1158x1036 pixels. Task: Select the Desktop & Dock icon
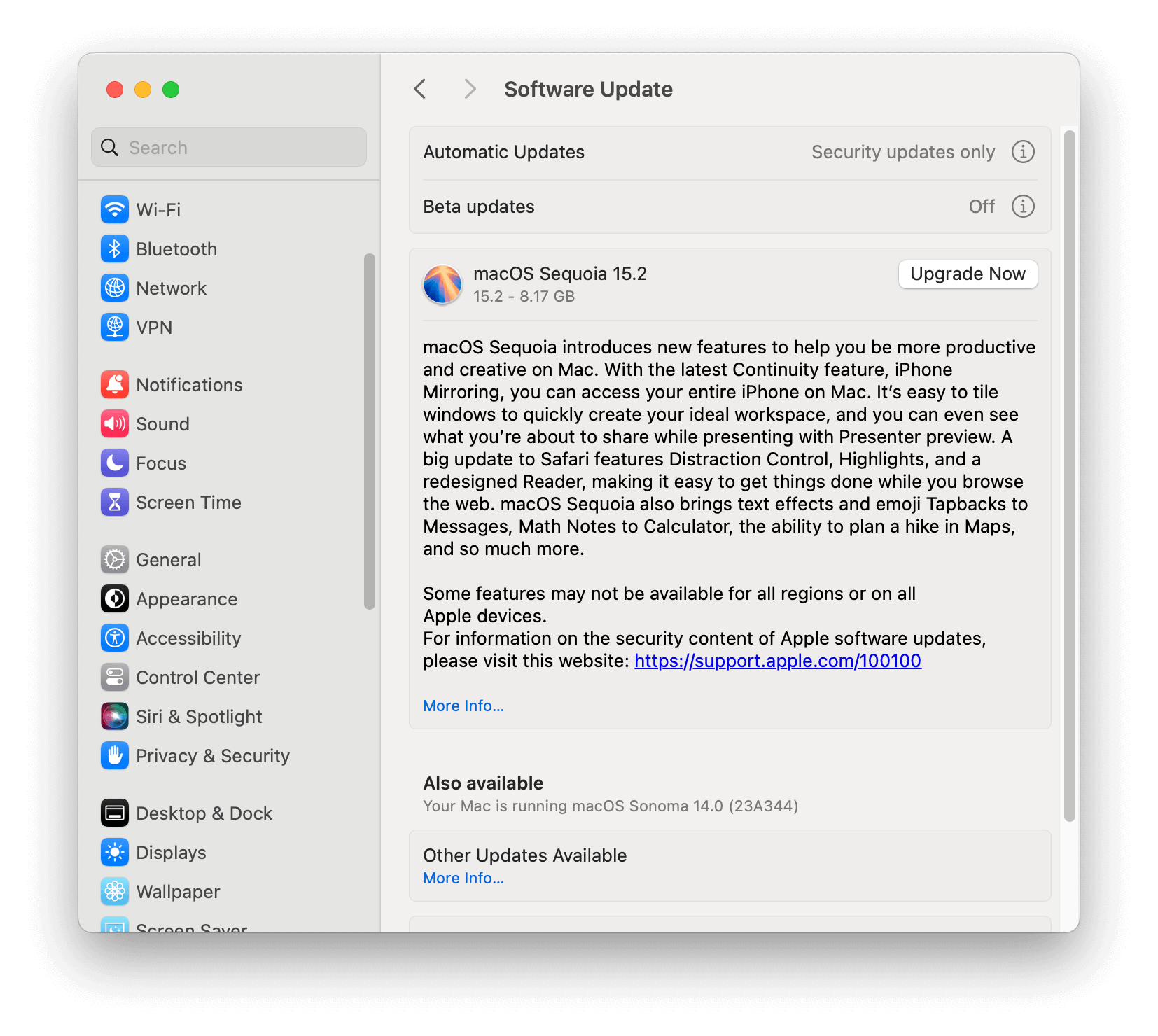coord(115,813)
